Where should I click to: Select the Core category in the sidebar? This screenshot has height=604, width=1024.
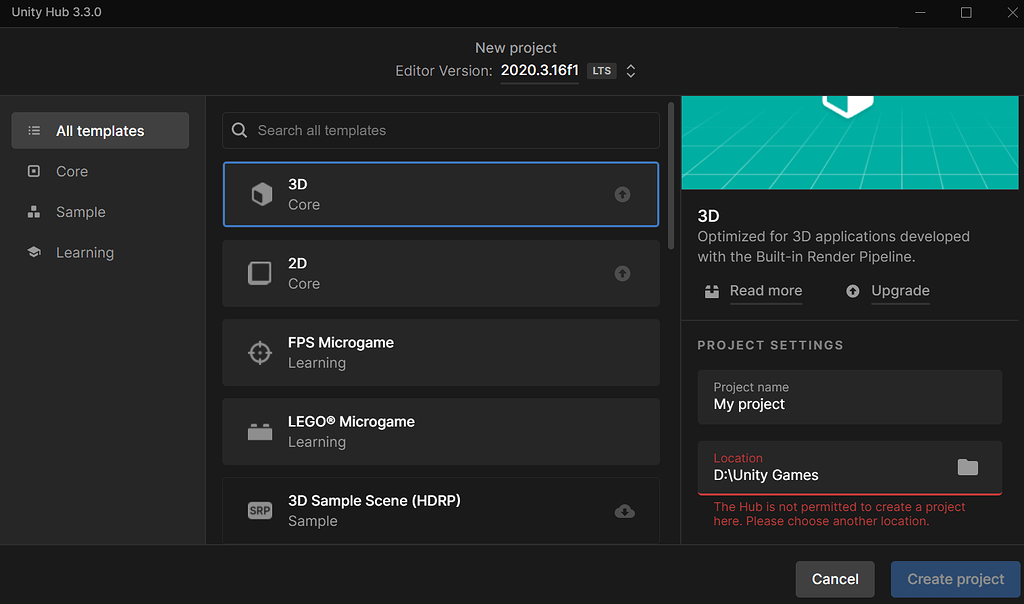tap(71, 171)
